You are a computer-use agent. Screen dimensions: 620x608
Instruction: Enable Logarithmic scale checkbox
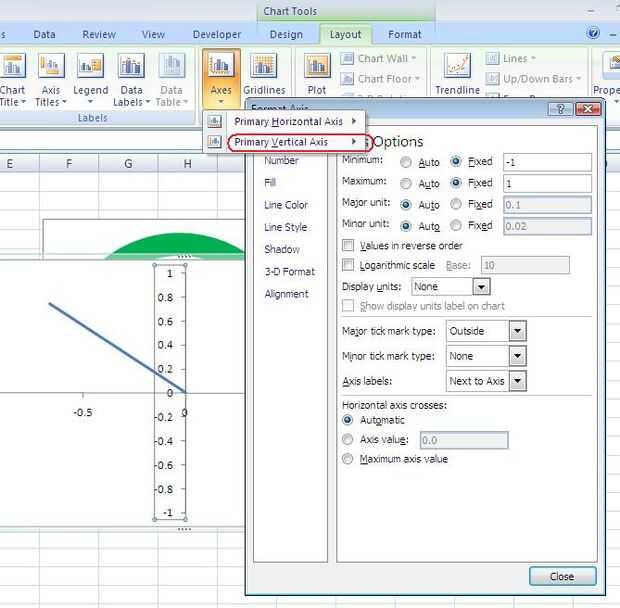coord(348,265)
